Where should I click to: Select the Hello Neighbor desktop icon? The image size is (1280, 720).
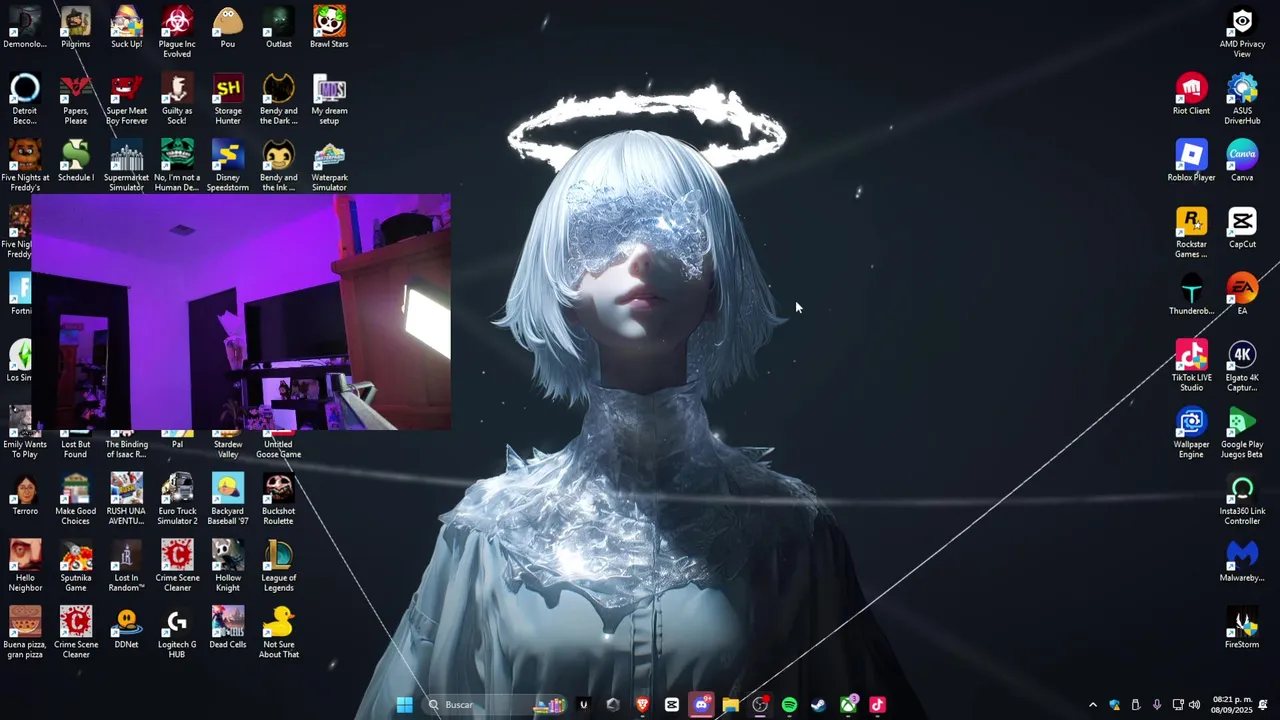[25, 566]
